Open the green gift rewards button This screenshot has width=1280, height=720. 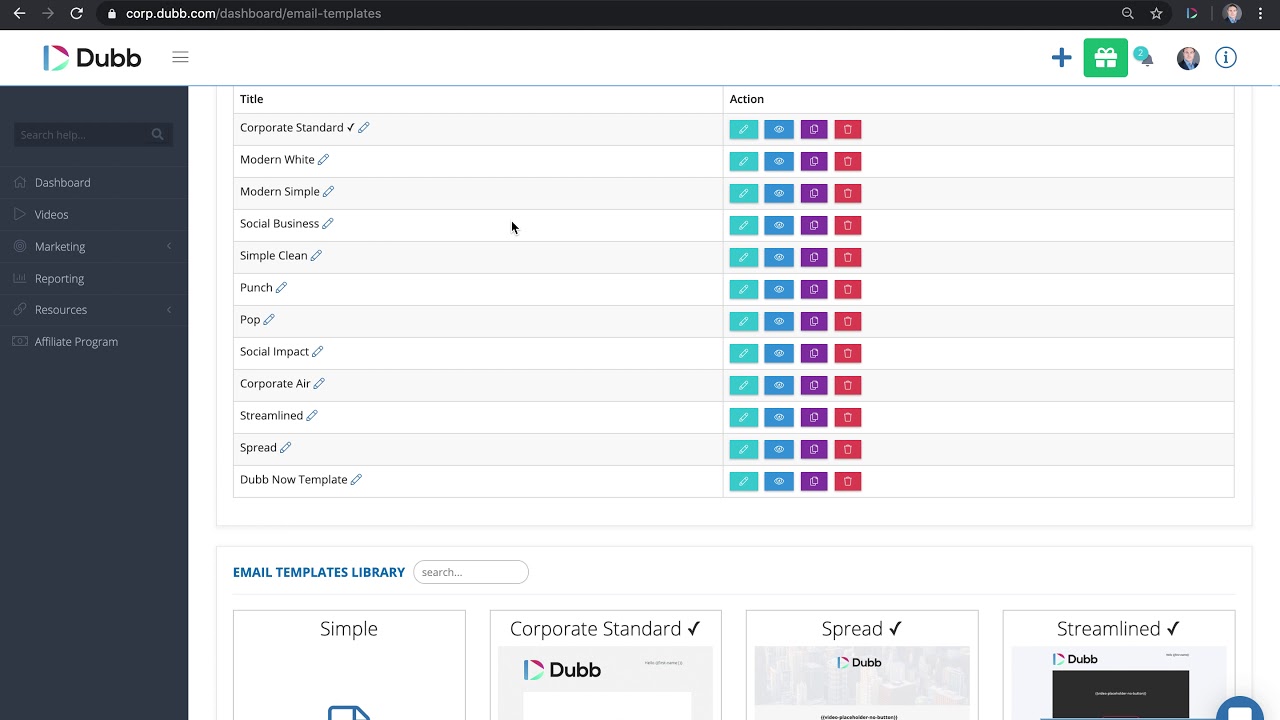[x=1106, y=58]
